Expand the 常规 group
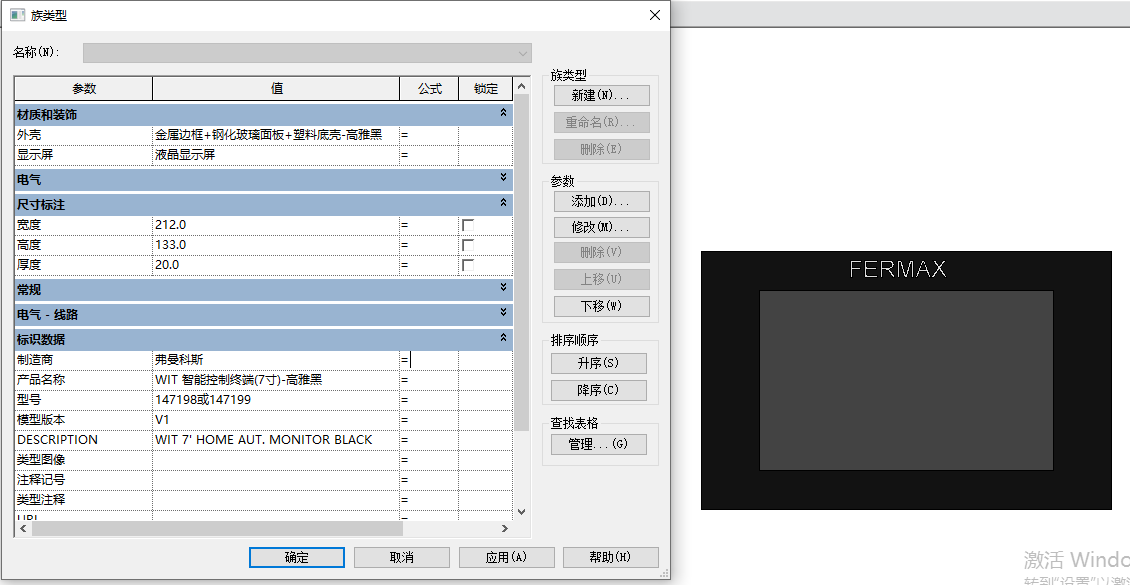The height and width of the screenshot is (585, 1130). coord(503,288)
